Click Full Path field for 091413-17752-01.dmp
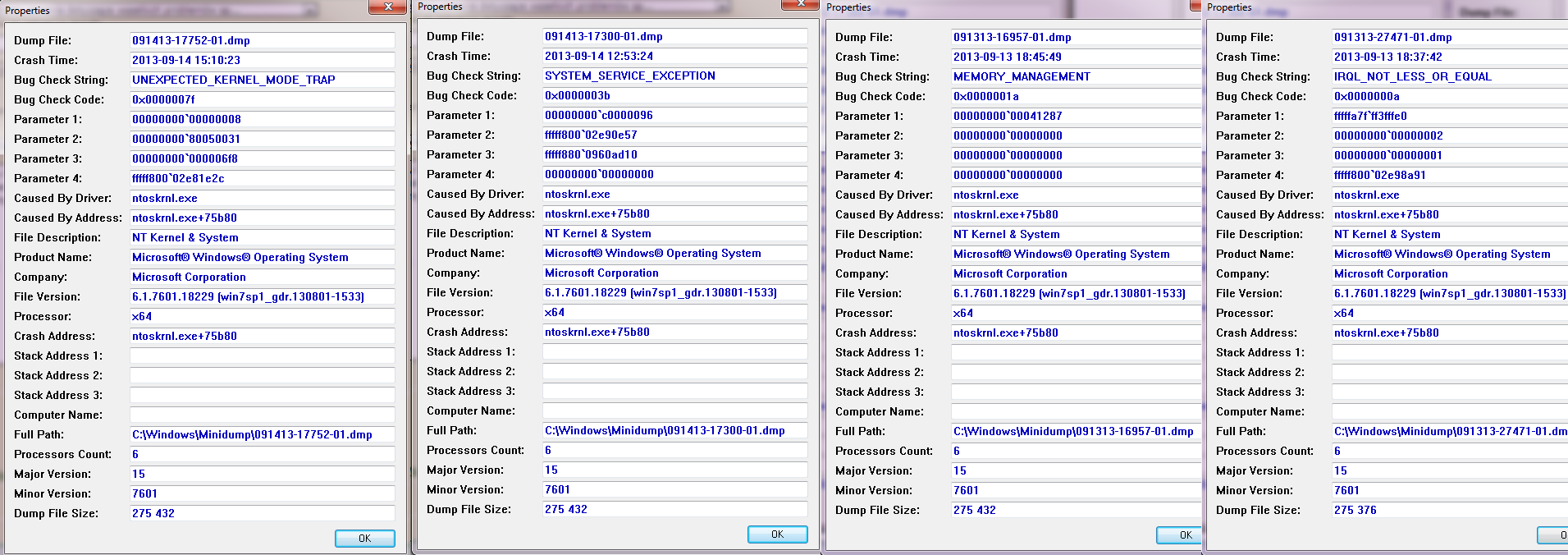1568x555 pixels. coord(263,434)
